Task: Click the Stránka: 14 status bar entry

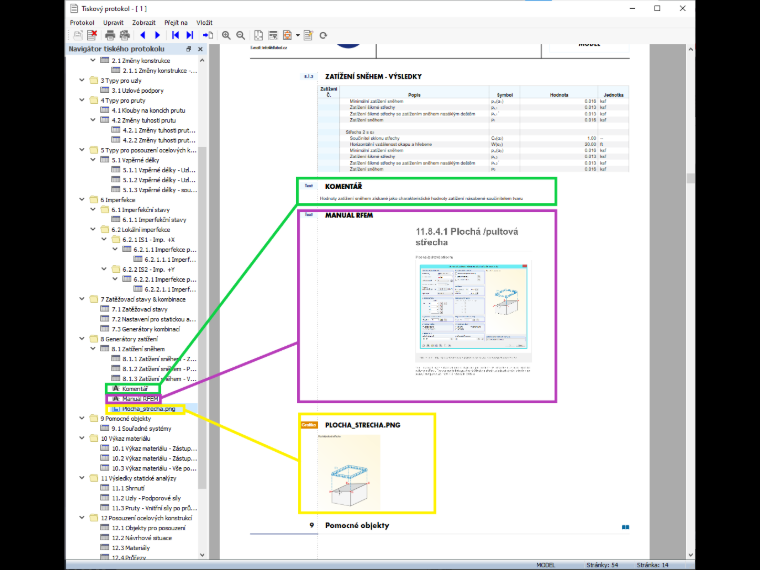Action: click(x=652, y=565)
